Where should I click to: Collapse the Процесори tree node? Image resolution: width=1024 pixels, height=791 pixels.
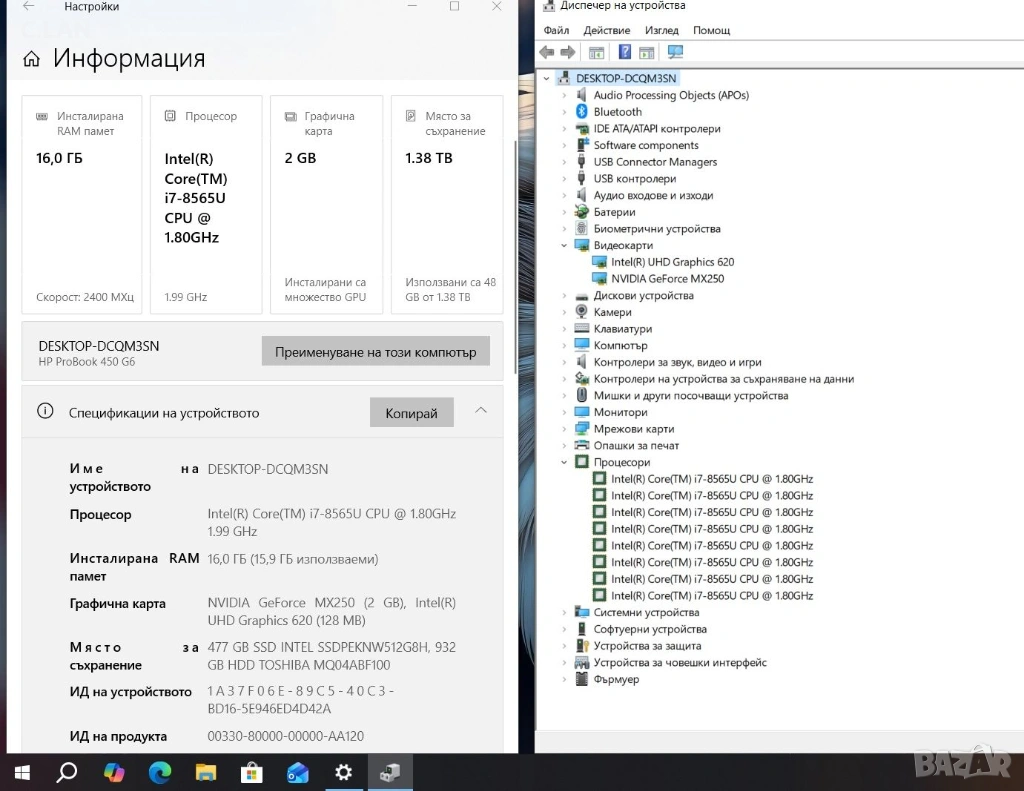point(564,462)
